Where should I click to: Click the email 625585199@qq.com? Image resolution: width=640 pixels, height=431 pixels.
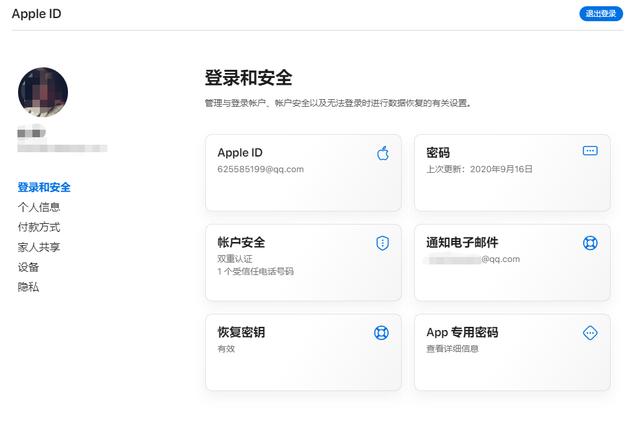(260, 169)
